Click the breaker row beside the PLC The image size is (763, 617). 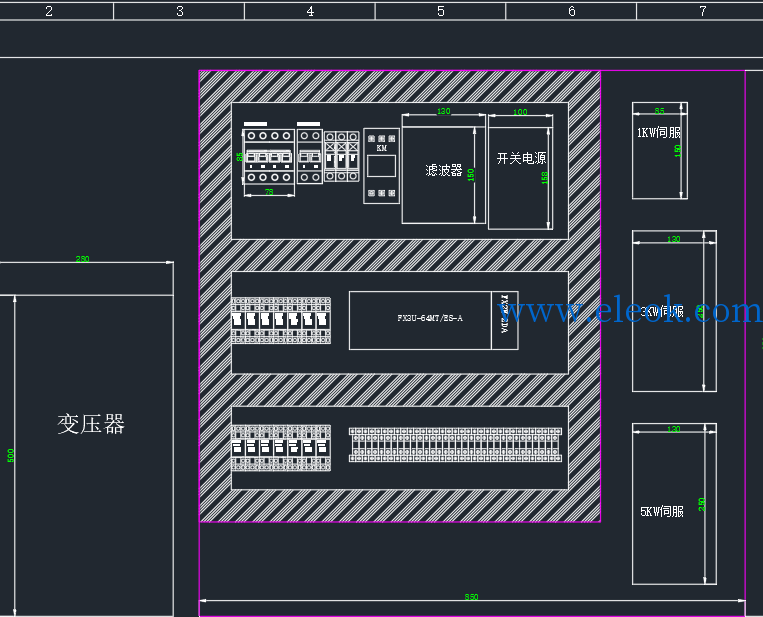click(281, 321)
